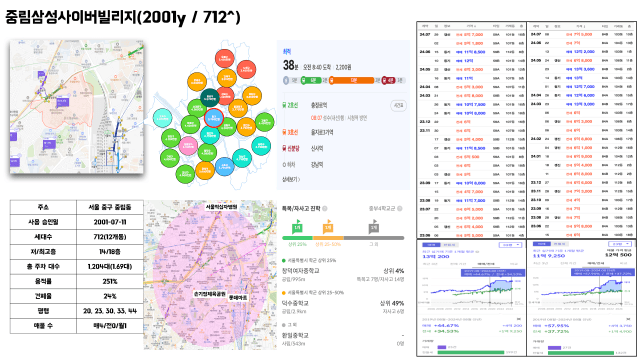Click the green Line 2 subway icon
Viewport: 640px width, 360px height.
[x=284, y=105]
